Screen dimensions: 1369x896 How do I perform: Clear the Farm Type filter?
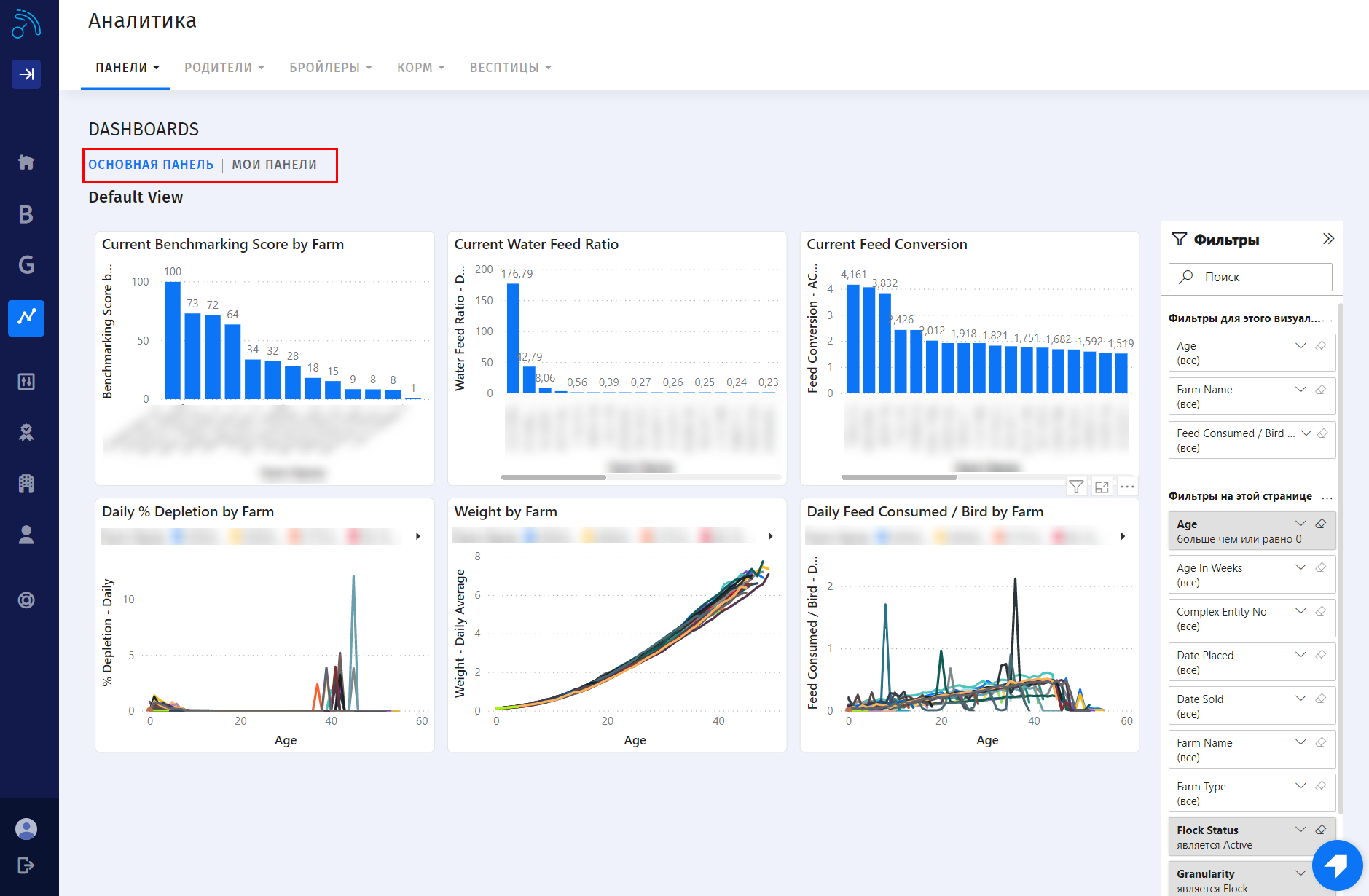tap(1321, 786)
